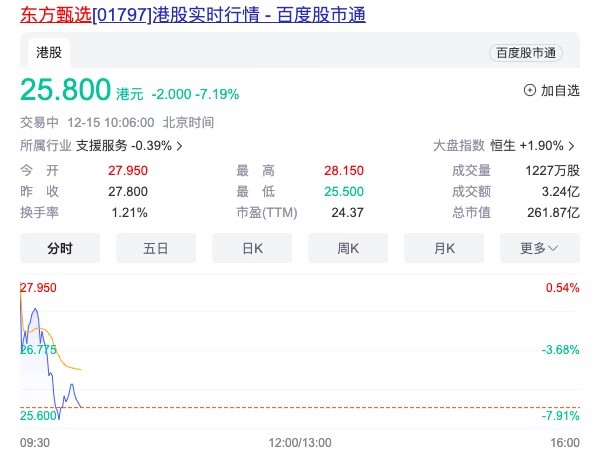This screenshot has height=454, width=596.
Task: Click the 恒生 +1.90% index link
Action: click(527, 146)
